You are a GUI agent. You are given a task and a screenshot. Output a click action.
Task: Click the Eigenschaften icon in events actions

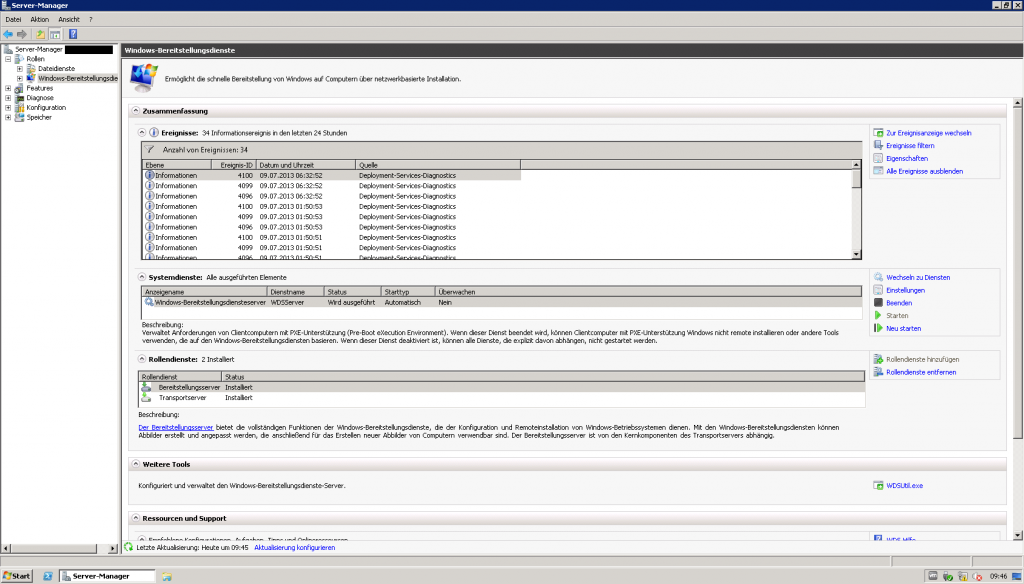coord(878,158)
